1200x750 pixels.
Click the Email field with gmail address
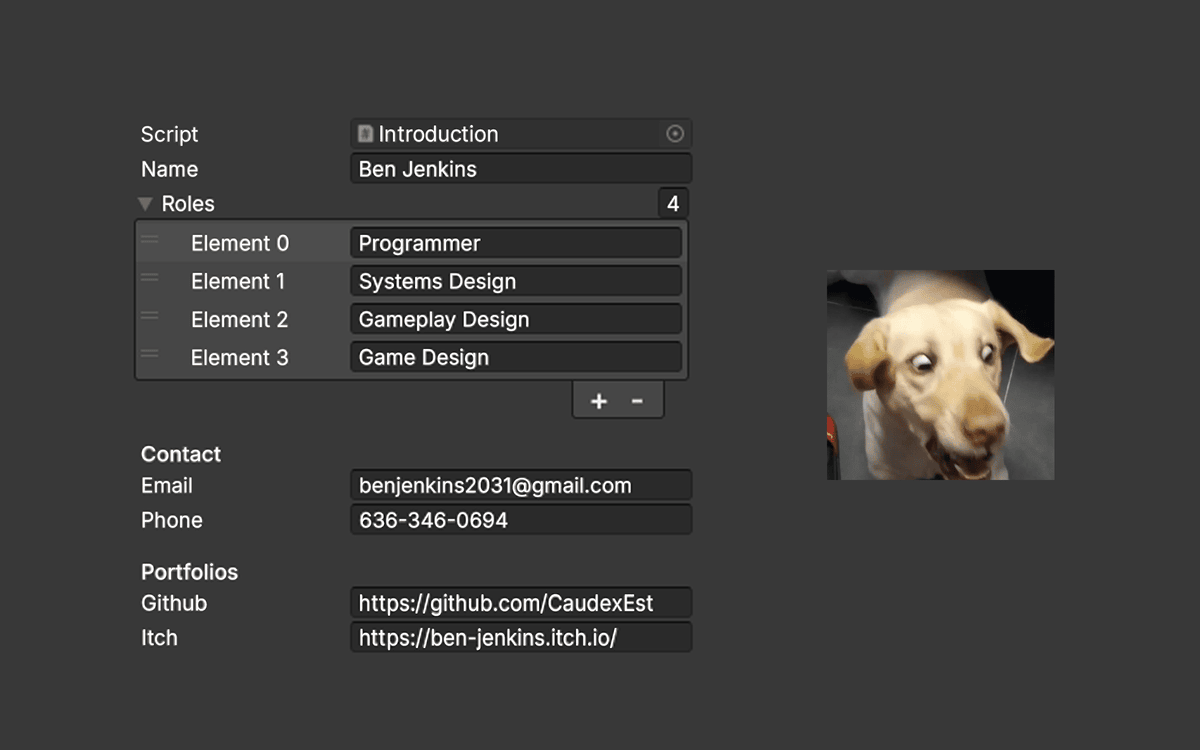521,486
